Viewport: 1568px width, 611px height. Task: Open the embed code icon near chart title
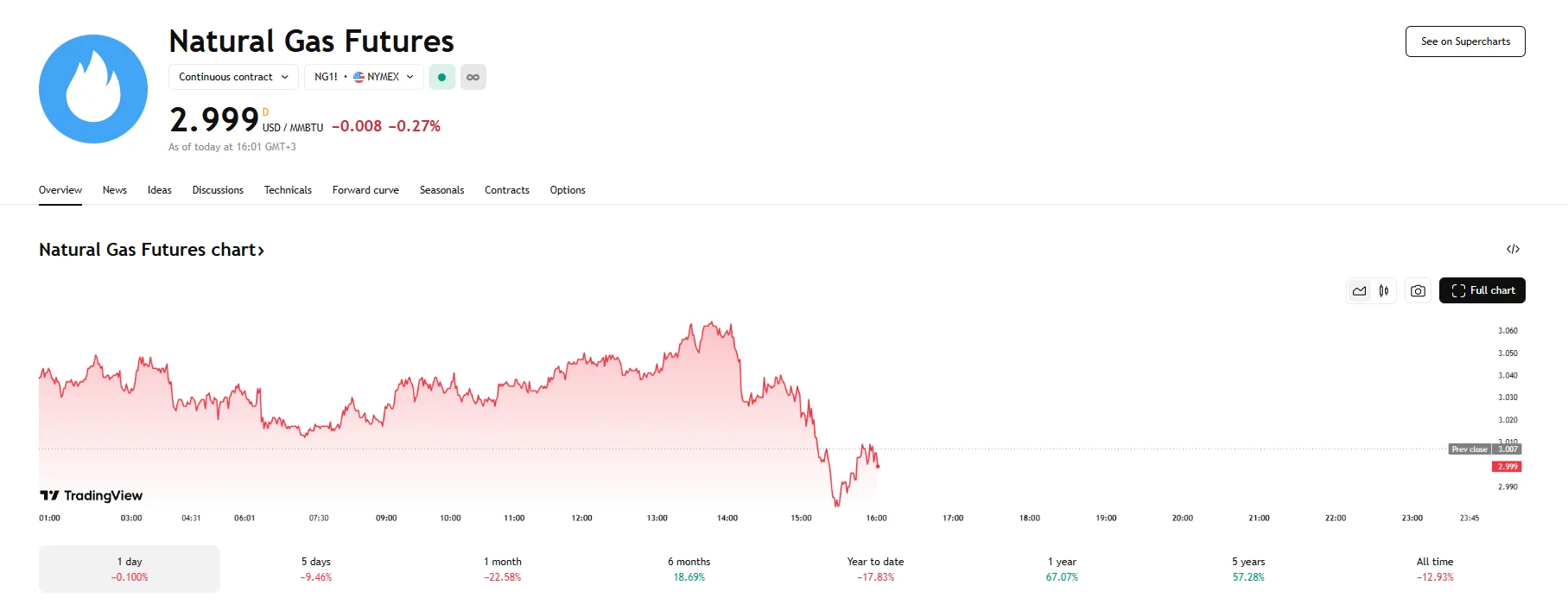(x=1514, y=249)
